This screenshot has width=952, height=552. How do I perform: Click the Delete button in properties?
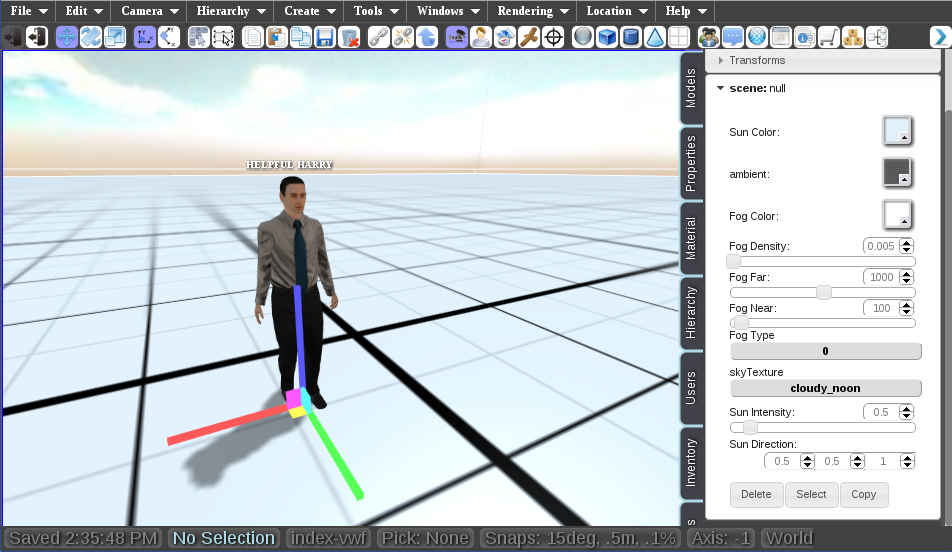pos(756,494)
